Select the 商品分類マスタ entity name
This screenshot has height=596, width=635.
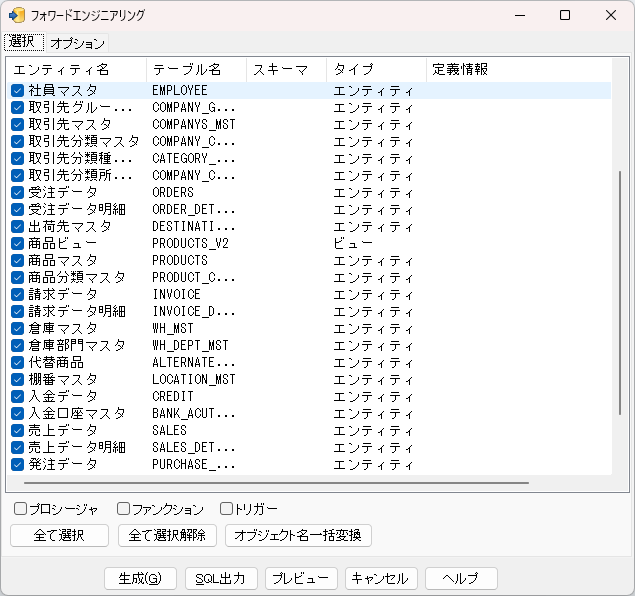coord(77,277)
